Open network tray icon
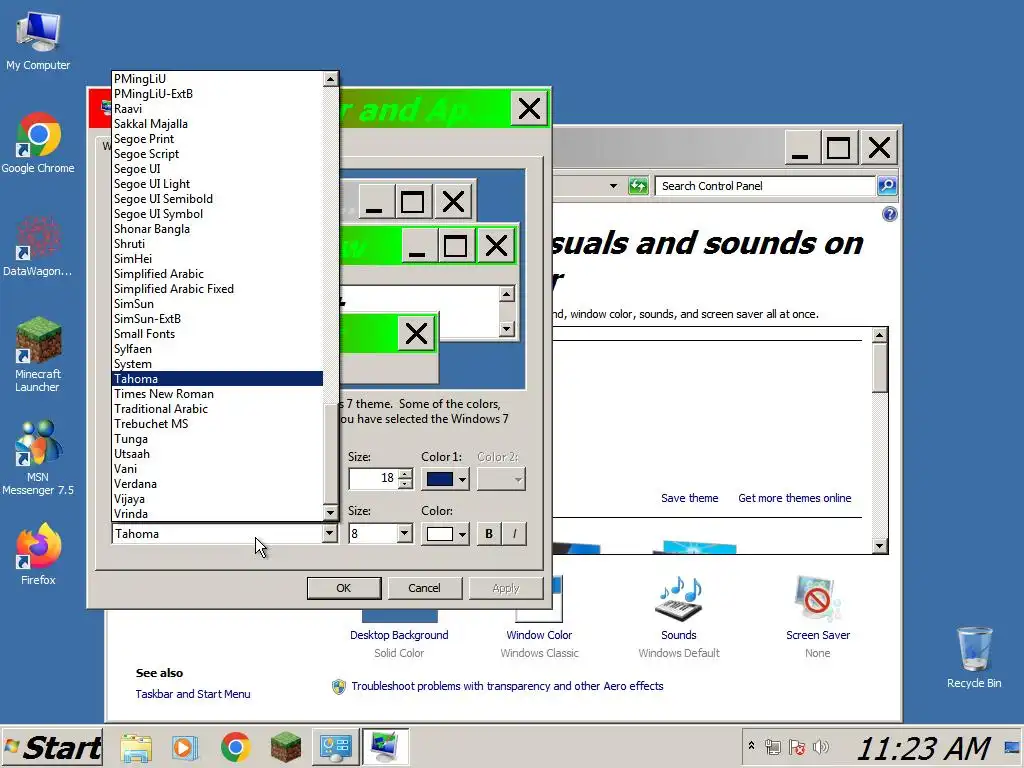This screenshot has width=1024, height=768. click(x=773, y=746)
